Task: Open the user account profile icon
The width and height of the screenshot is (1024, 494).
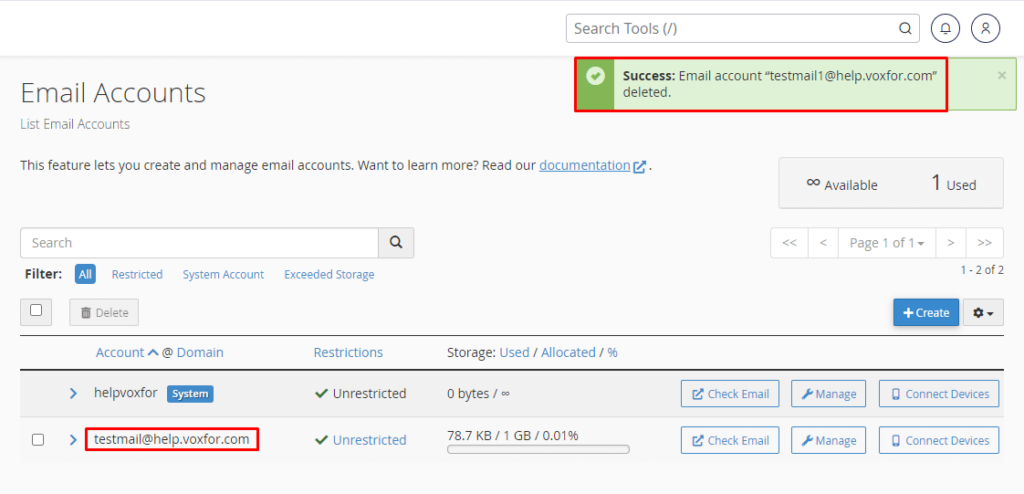Action: tap(985, 29)
